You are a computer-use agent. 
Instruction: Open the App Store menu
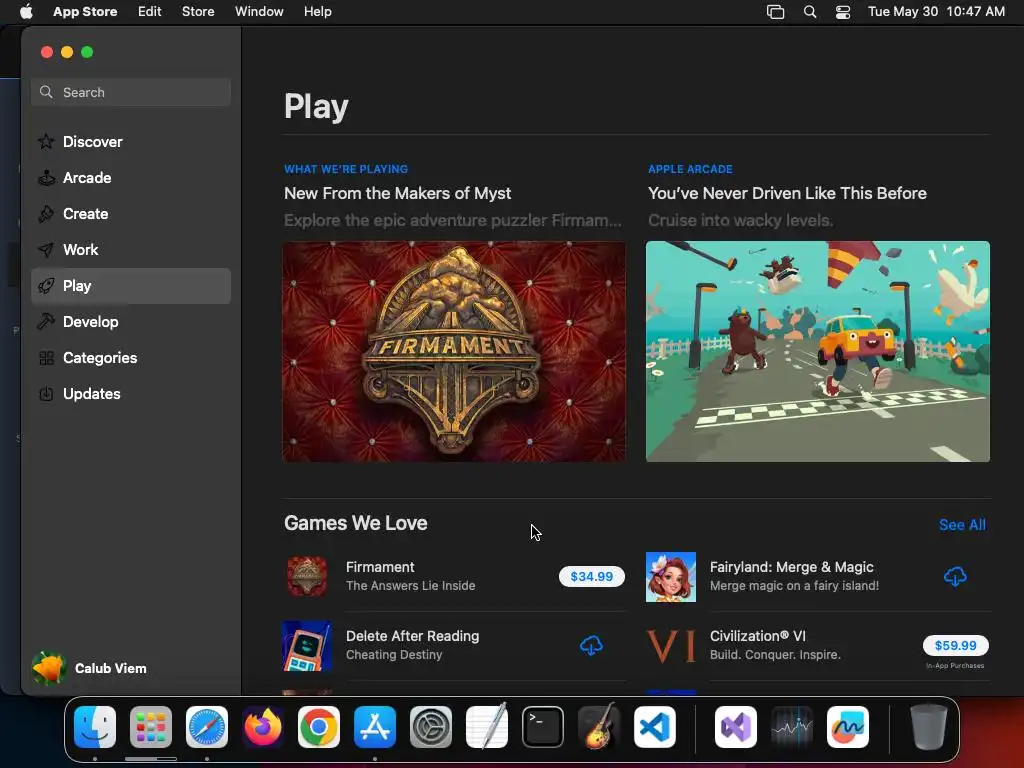85,12
